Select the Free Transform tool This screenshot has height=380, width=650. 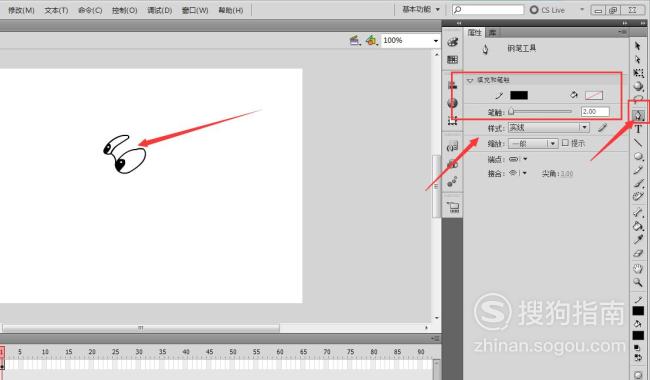(638, 73)
